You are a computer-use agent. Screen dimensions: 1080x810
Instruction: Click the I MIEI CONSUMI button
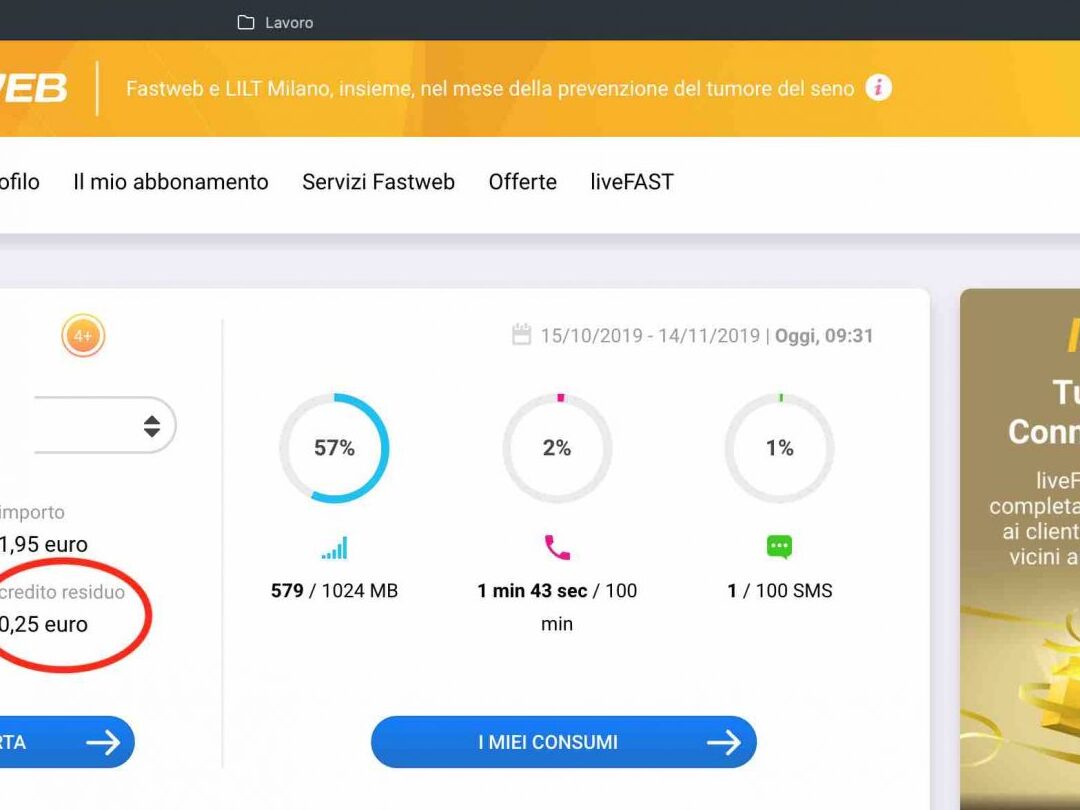point(563,742)
